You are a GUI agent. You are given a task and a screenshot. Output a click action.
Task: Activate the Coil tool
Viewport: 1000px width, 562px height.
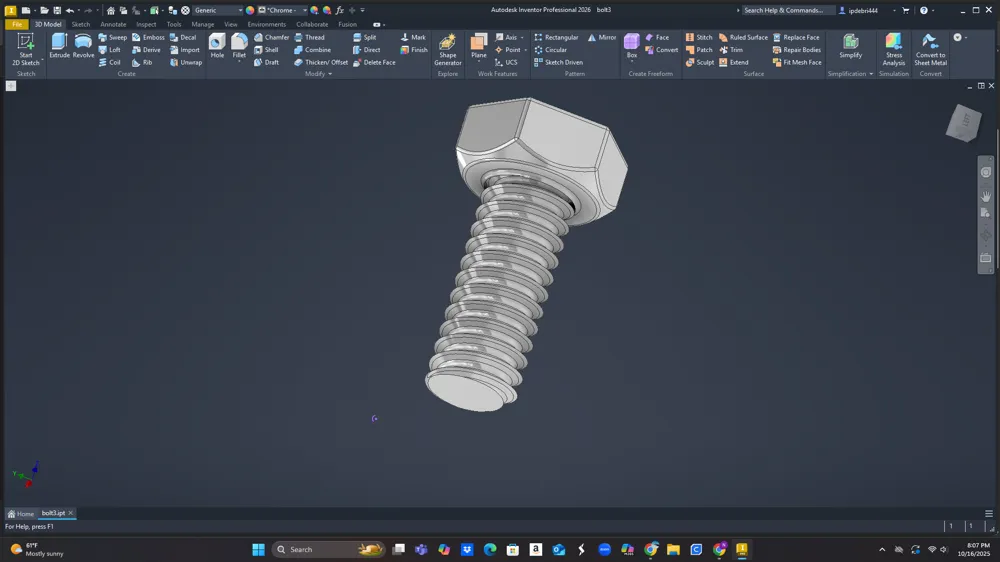(109, 63)
